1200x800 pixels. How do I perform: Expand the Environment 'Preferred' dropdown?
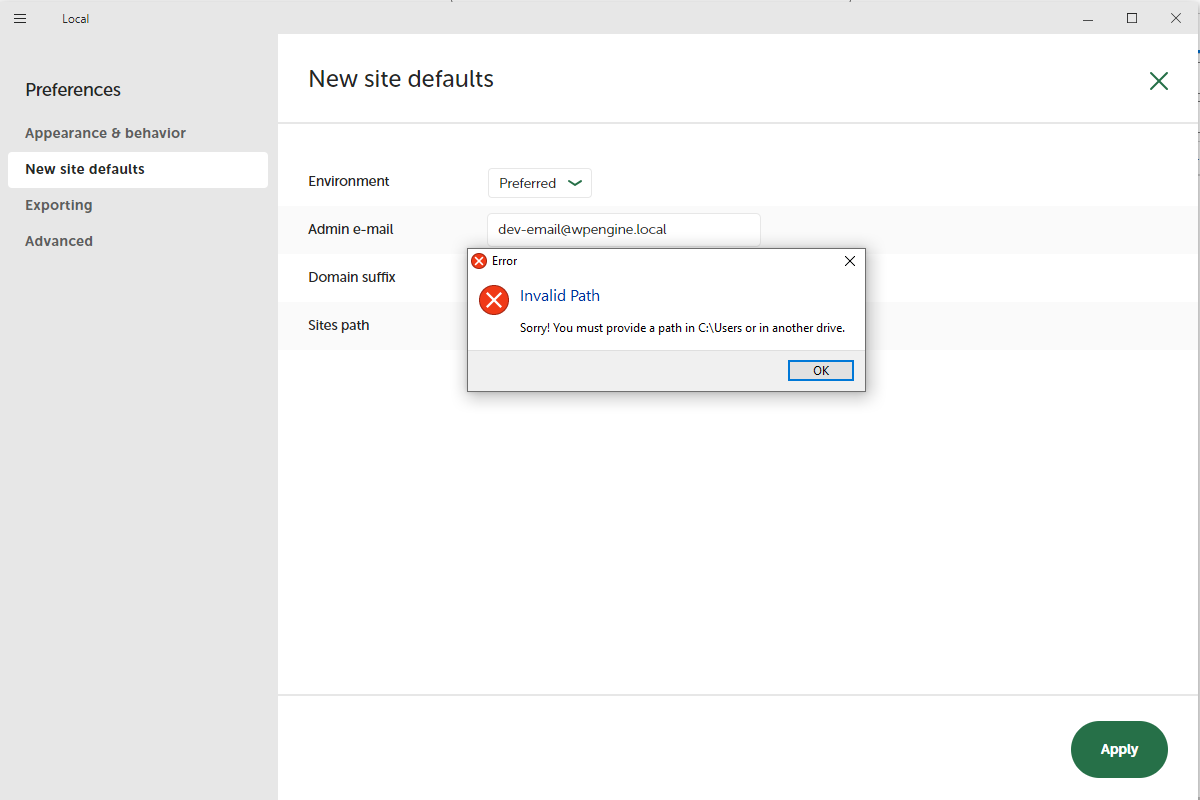pos(540,183)
